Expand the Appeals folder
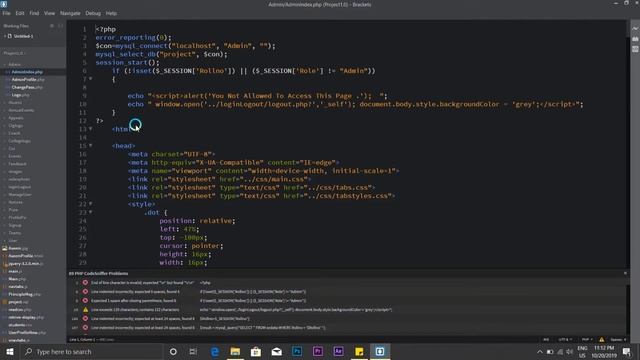Image resolution: width=640 pixels, height=360 pixels. pyautogui.click(x=16, y=118)
